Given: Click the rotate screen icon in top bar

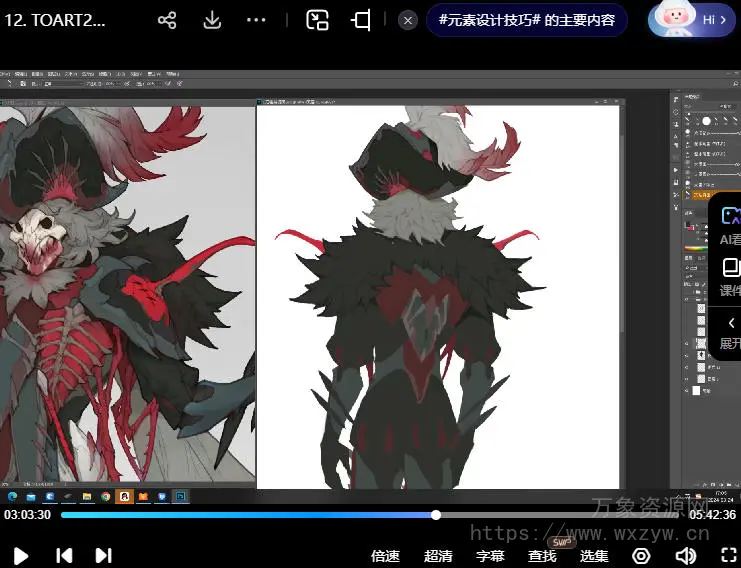Looking at the screenshot, I should point(361,20).
